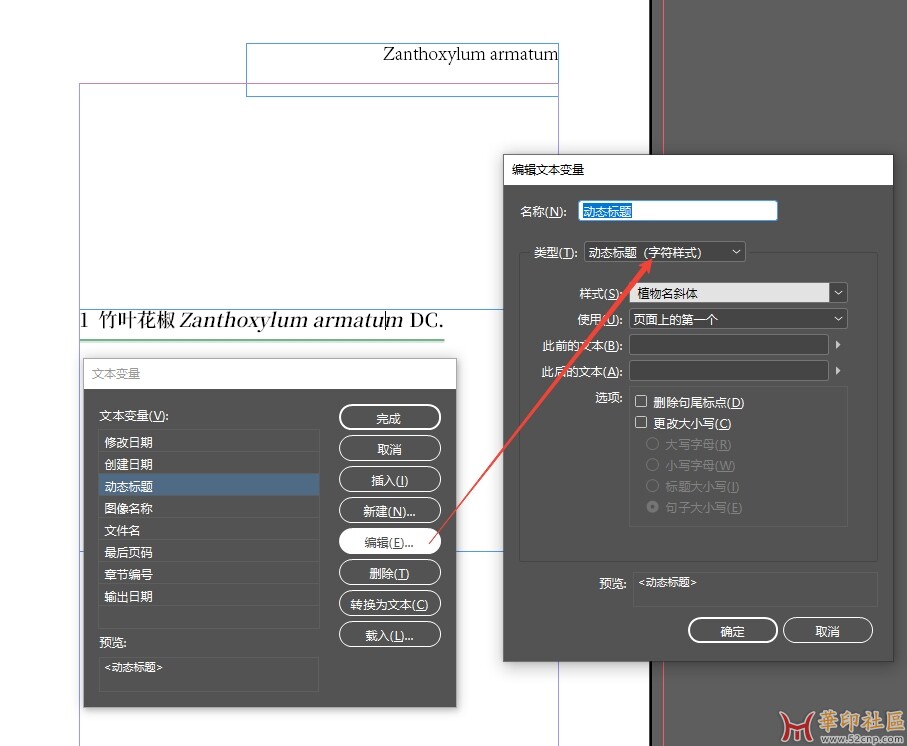Toggle the 更改大小写 checkbox
Viewport: 907px width, 746px height.
[641, 423]
